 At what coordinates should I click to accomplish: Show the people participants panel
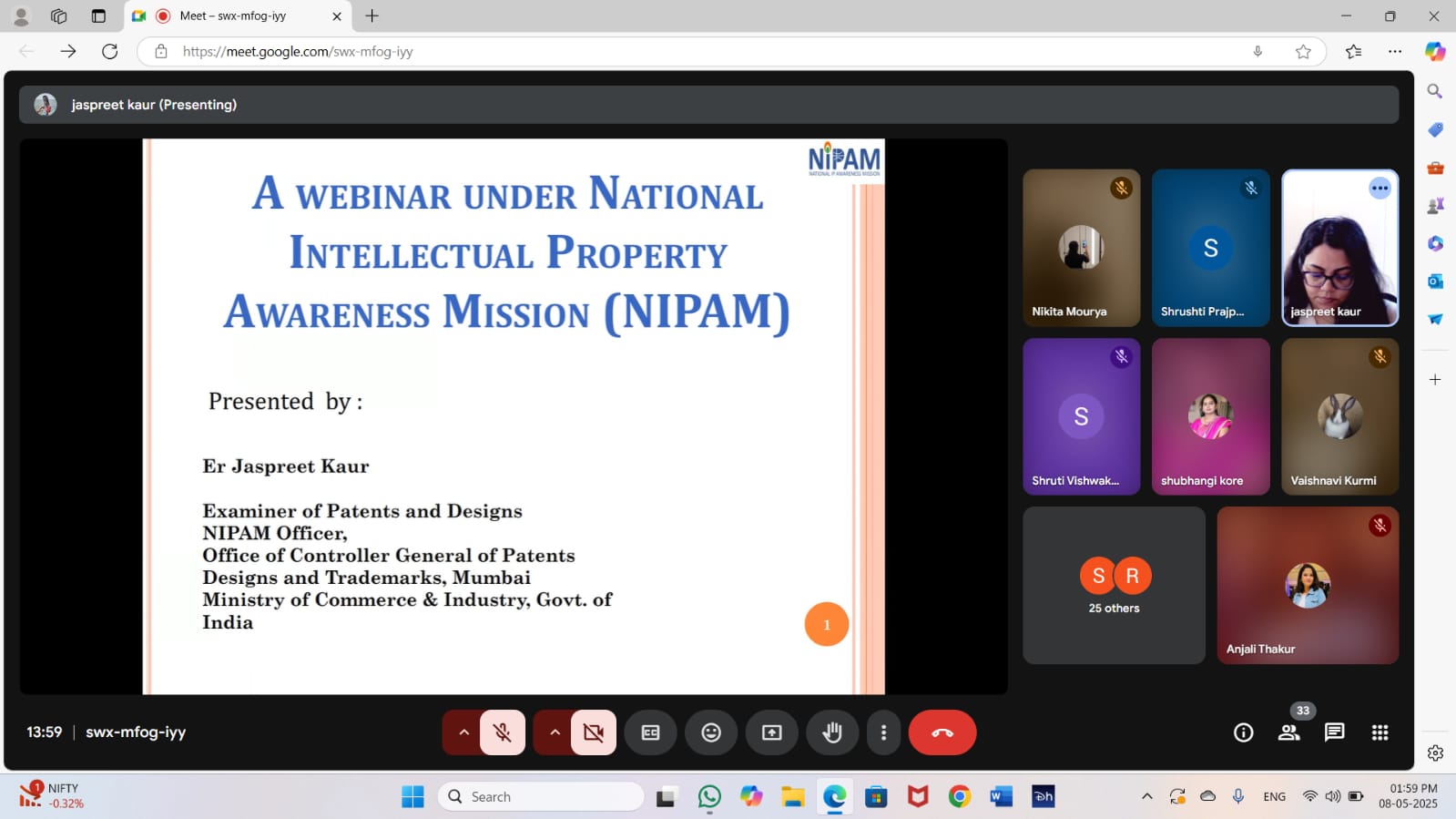[1288, 732]
